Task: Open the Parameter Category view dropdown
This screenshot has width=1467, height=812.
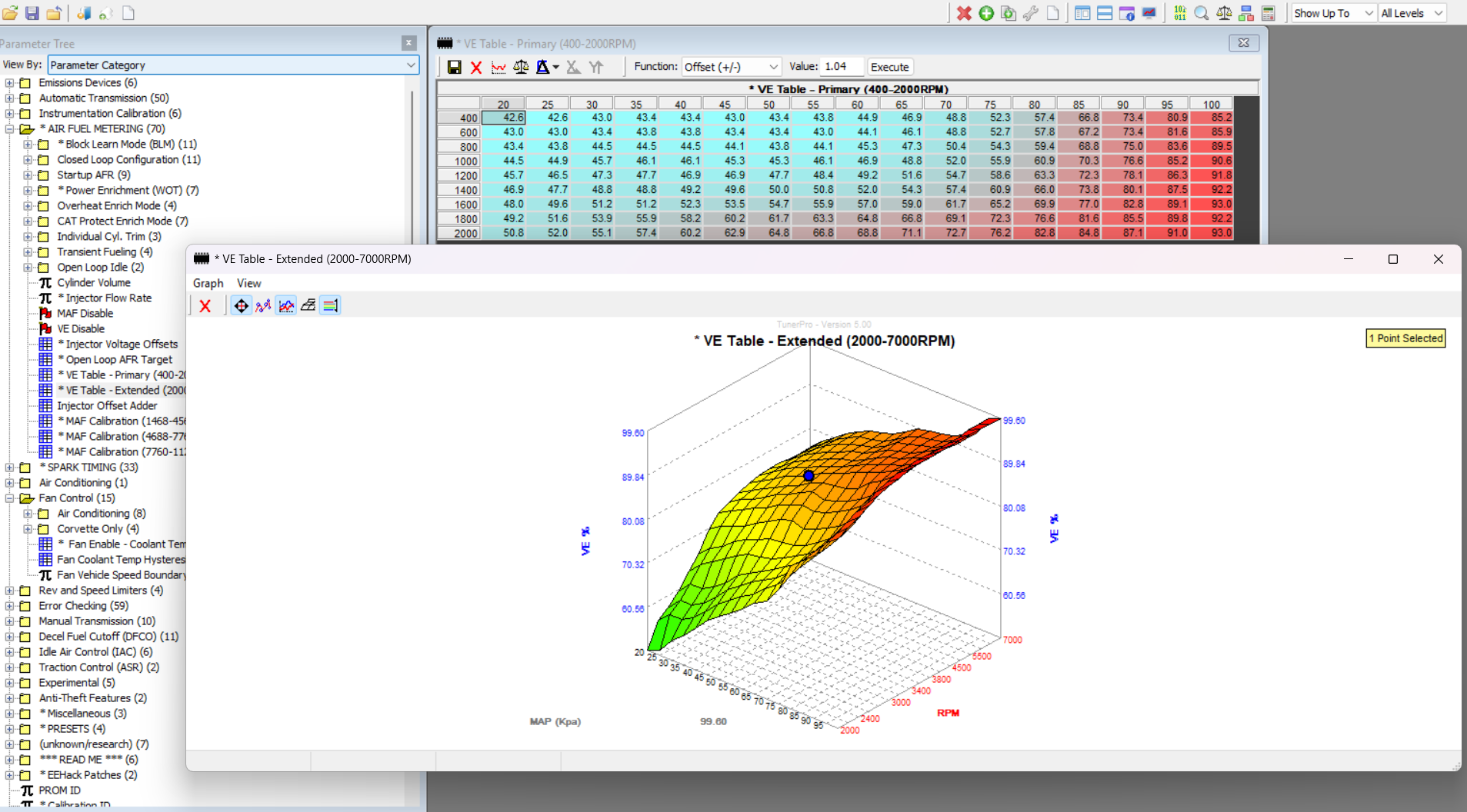Action: coord(412,65)
